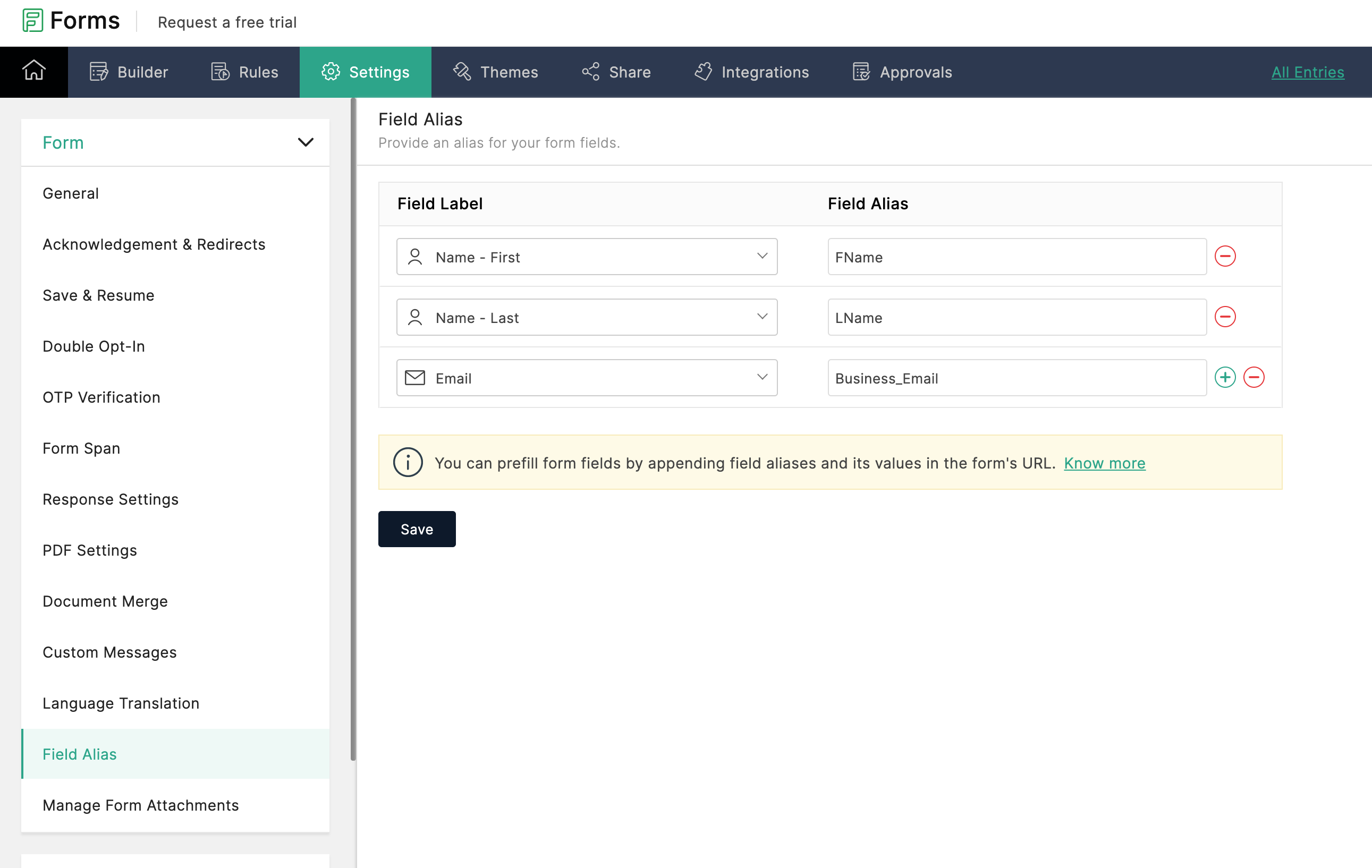
Task: Open the Themes tab
Action: 495,72
